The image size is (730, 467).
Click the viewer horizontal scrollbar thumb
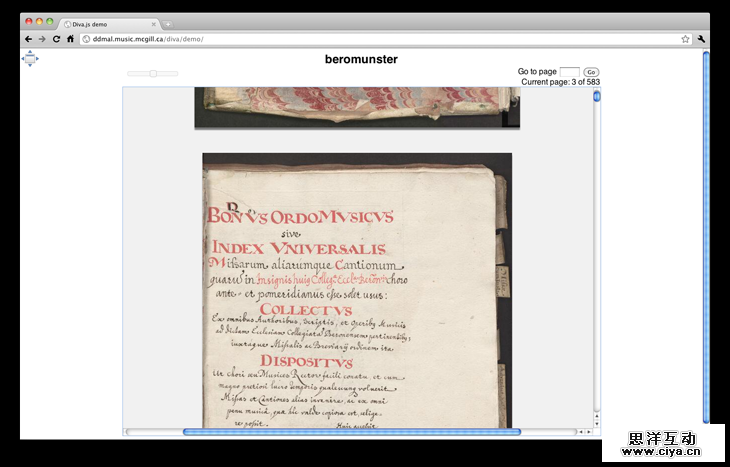352,432
